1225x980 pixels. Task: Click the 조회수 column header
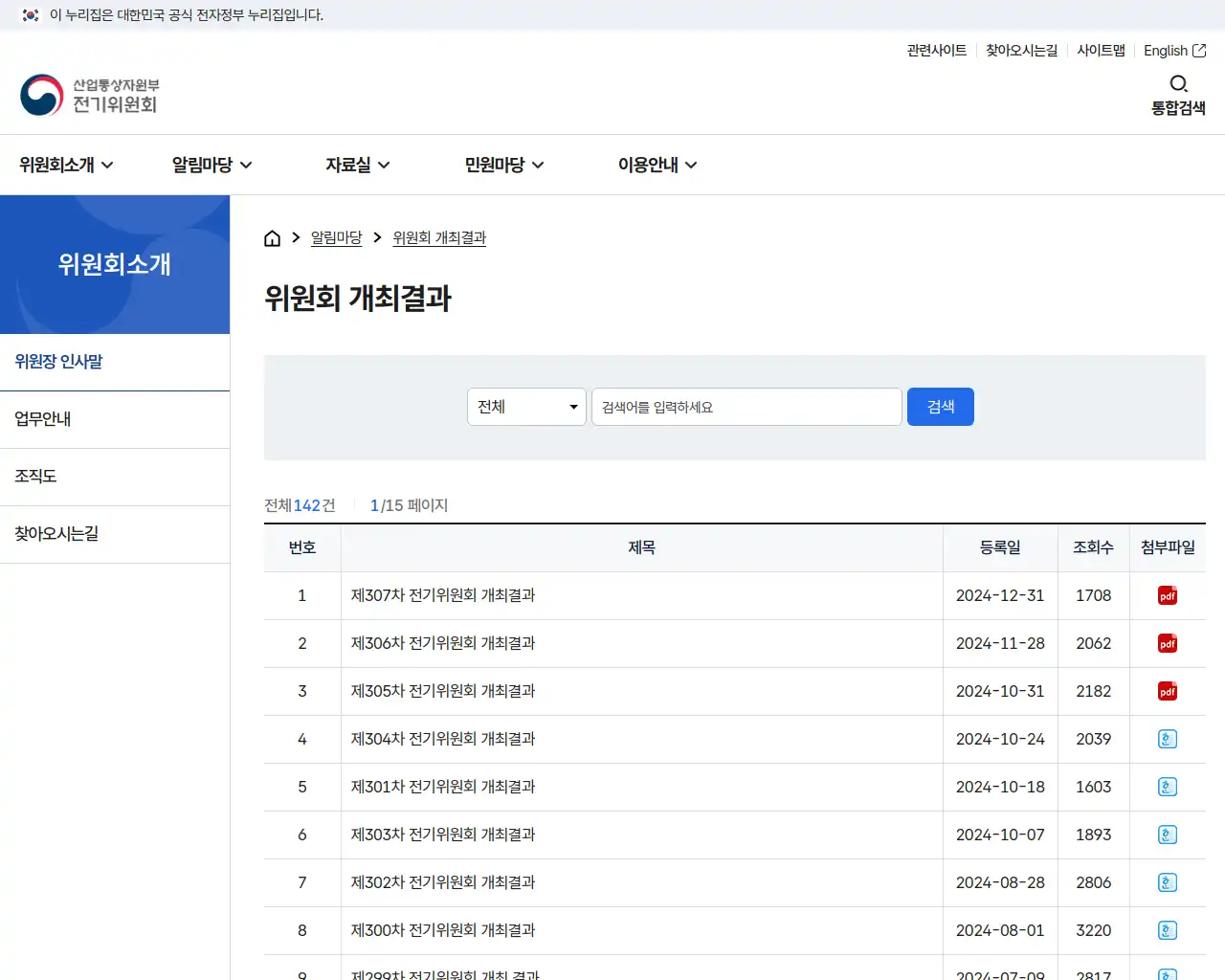coord(1093,547)
